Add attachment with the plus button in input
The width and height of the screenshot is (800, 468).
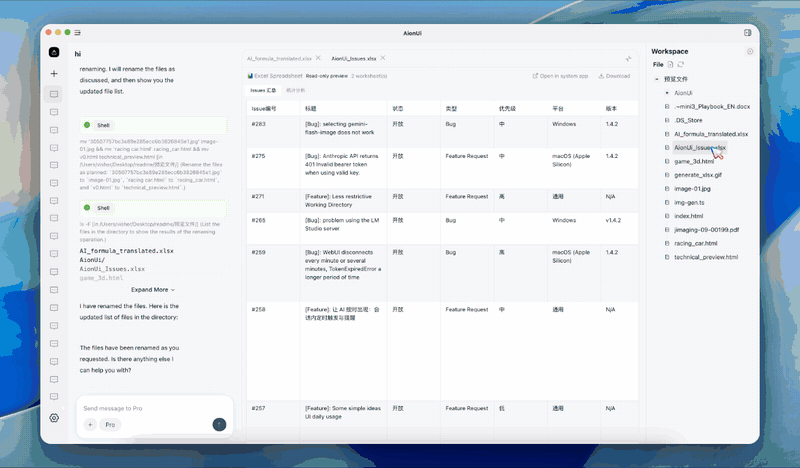[x=90, y=425]
